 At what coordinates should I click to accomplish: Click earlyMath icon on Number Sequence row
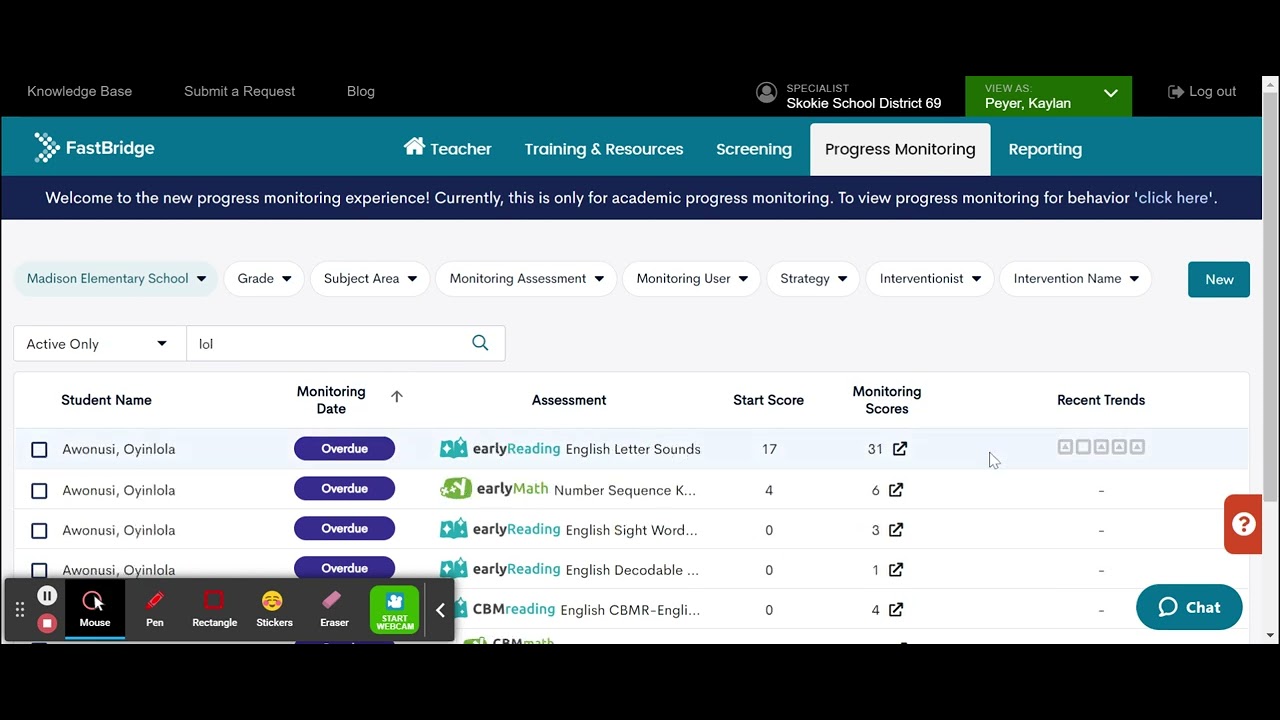tap(456, 489)
